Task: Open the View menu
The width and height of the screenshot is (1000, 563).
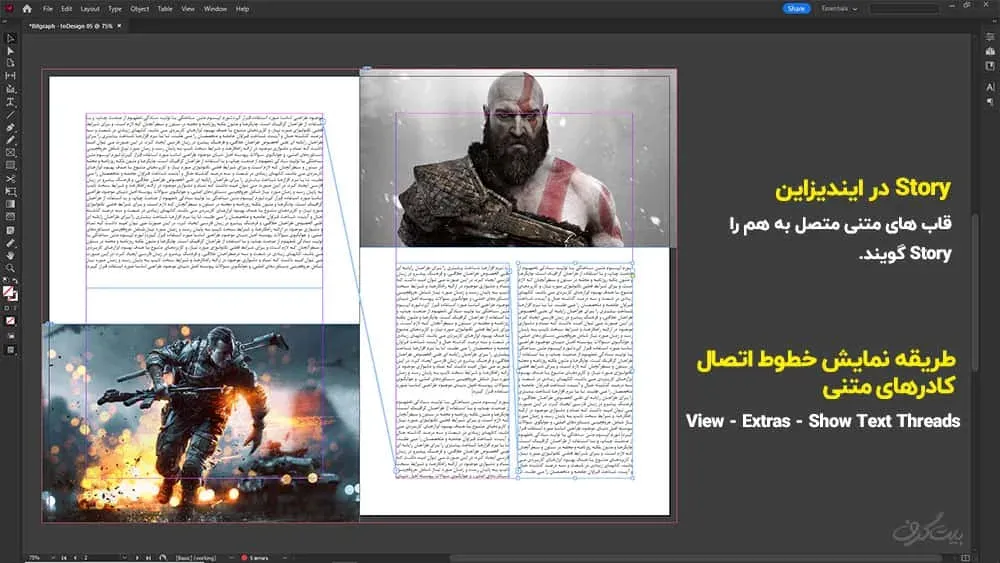Action: 188,9
